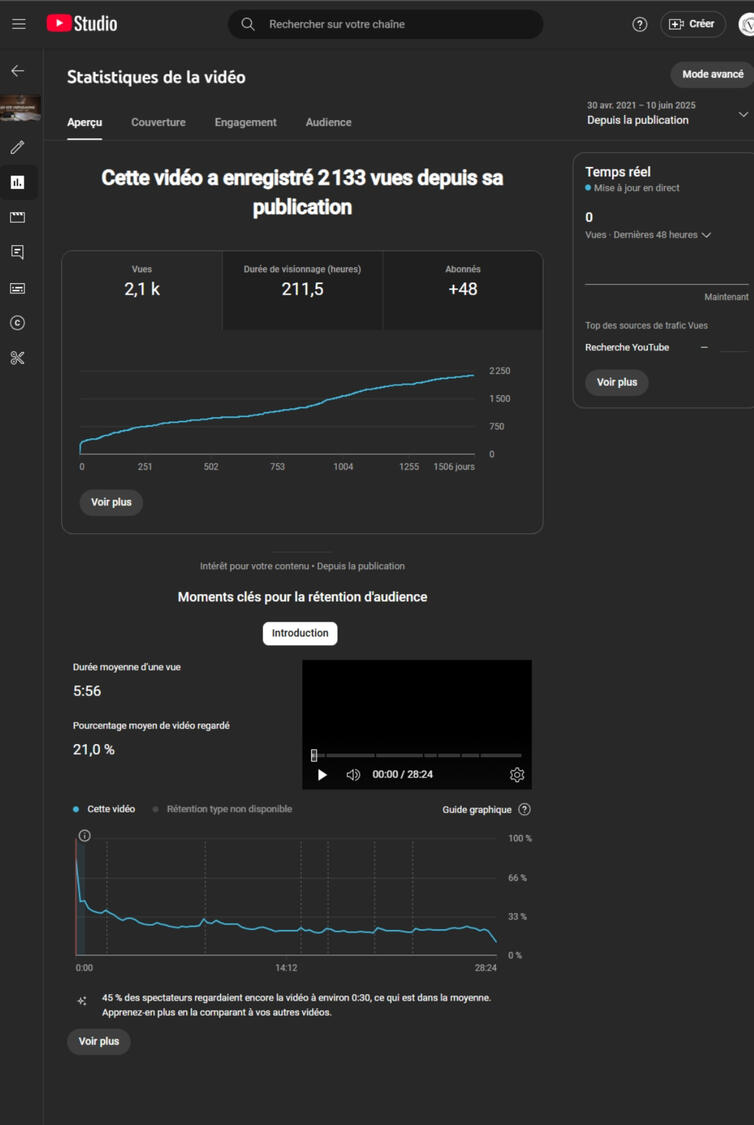754x1125 pixels.
Task: Open Copyright icon in sidebar
Action: coord(18,323)
